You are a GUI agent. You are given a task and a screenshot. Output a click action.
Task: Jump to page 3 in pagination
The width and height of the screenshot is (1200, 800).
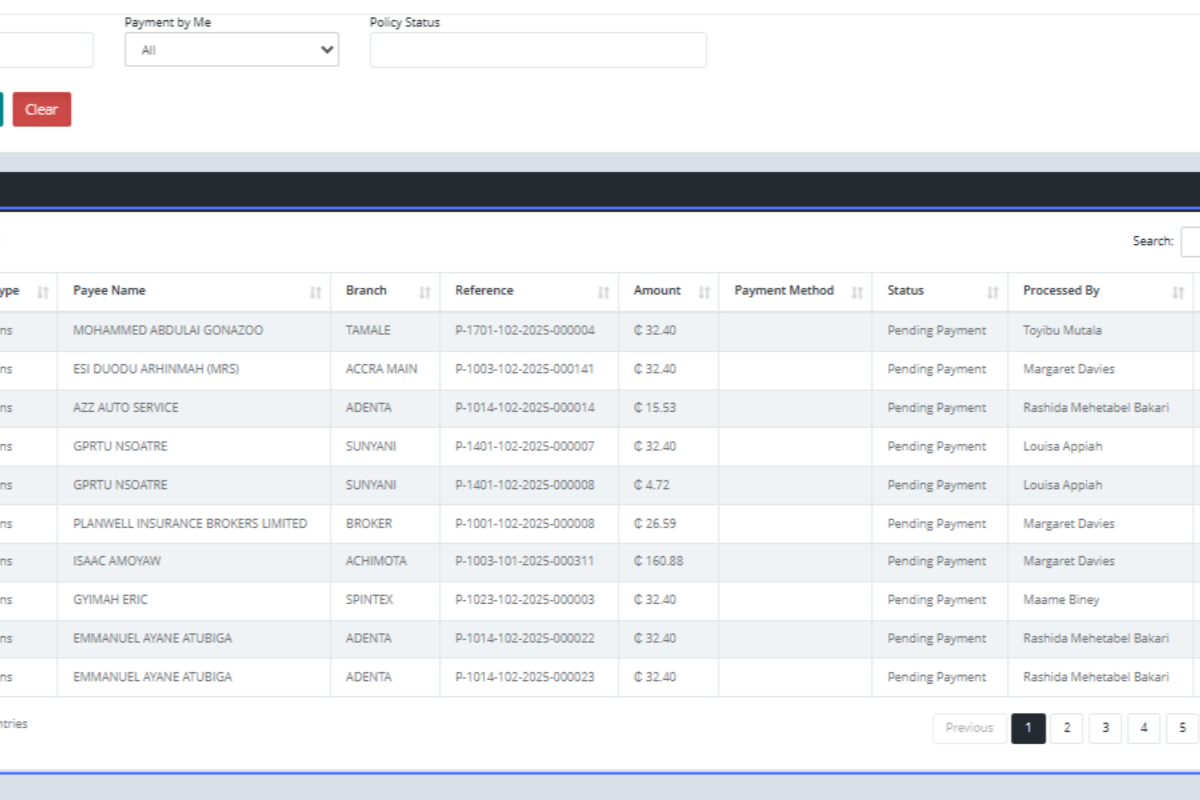(1105, 728)
